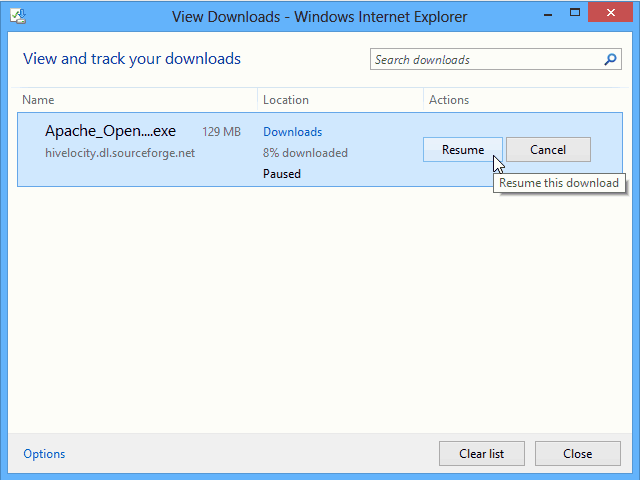Click the Paused status label
Viewport: 640px width, 480px height.
click(x=282, y=174)
